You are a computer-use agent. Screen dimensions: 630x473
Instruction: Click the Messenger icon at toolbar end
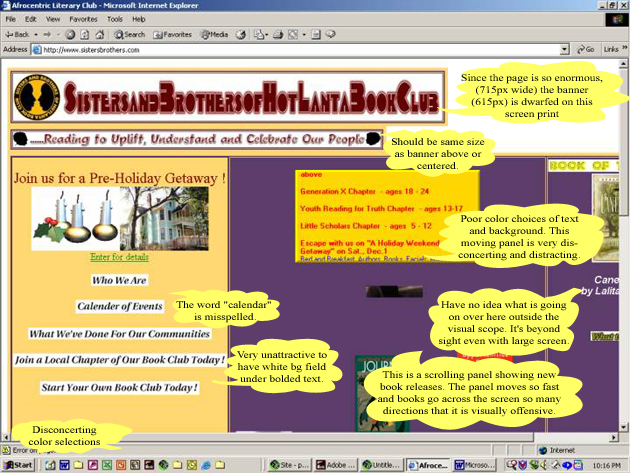point(331,34)
